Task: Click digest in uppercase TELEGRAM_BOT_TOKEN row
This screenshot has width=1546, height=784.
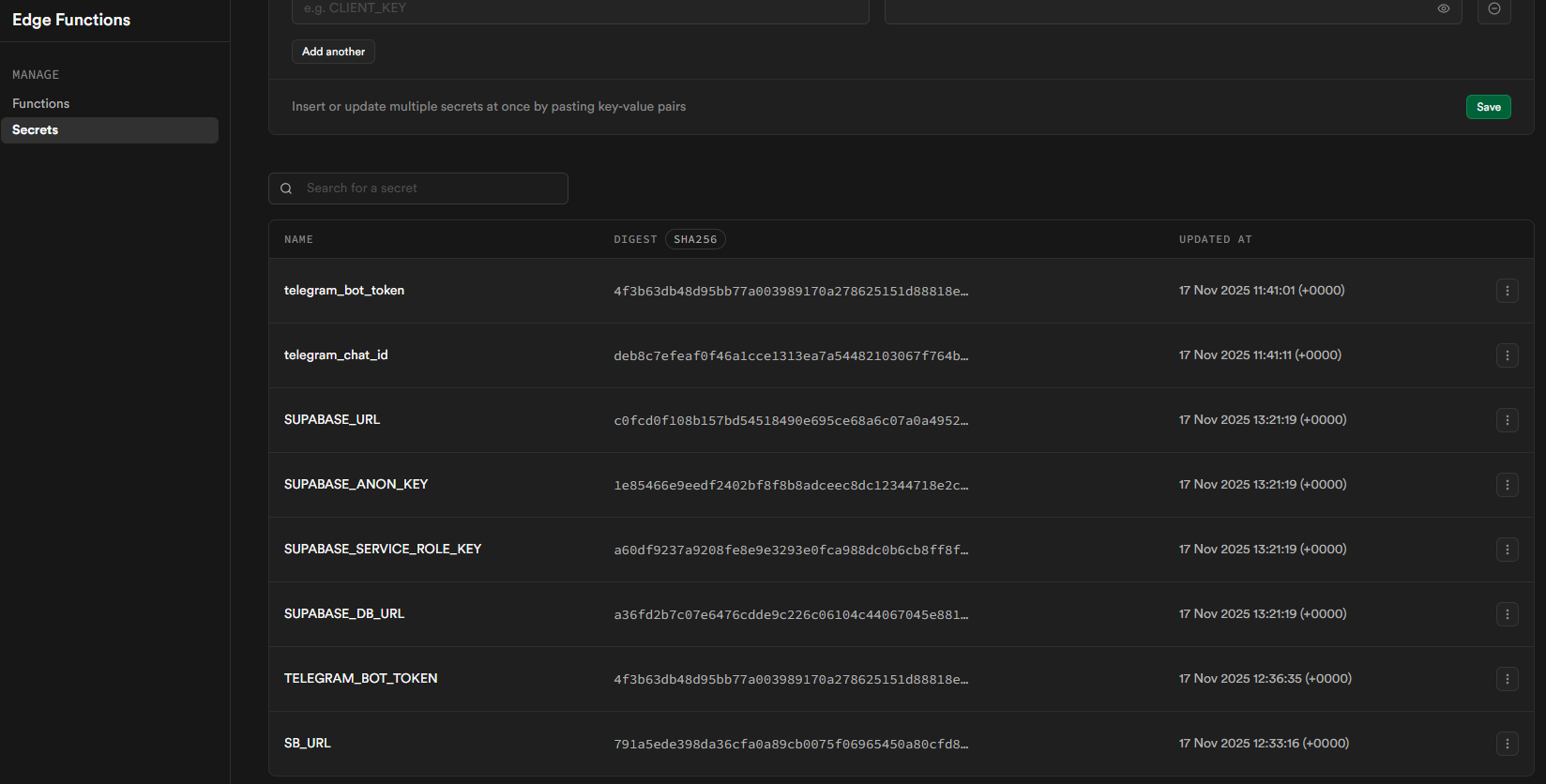Action: 791,680
